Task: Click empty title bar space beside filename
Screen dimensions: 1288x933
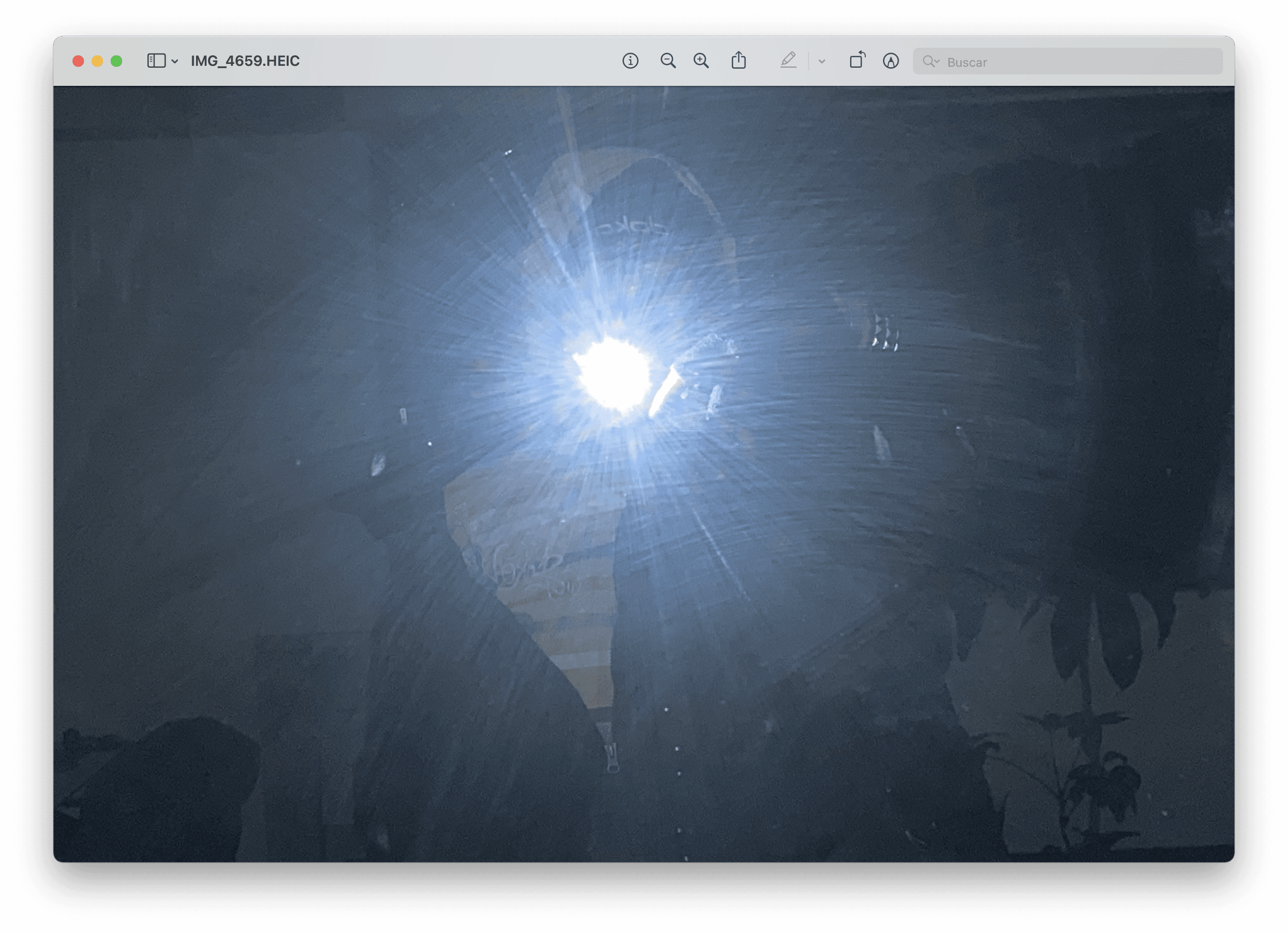Action: click(454, 61)
